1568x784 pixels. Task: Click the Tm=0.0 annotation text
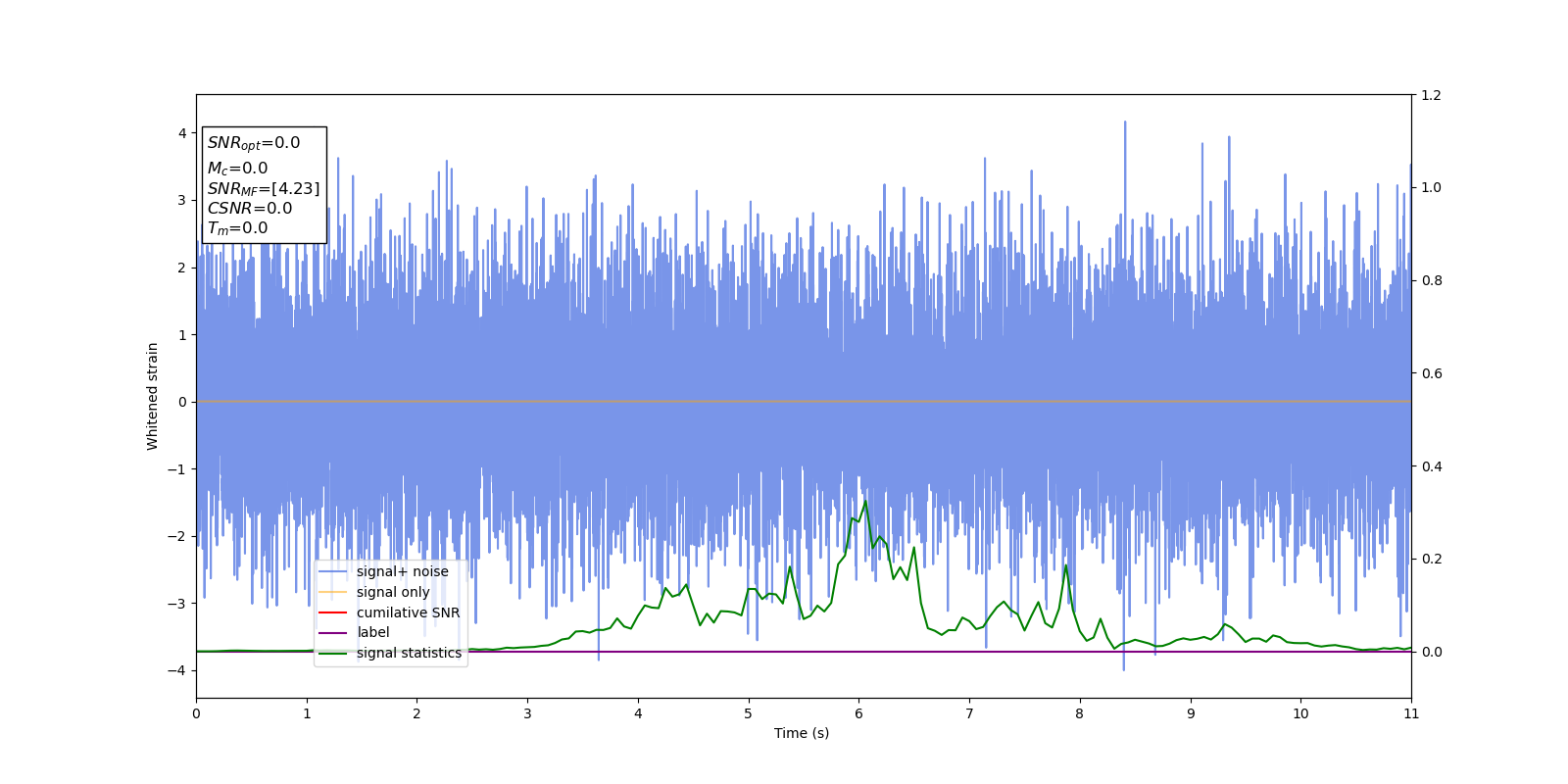click(x=237, y=228)
